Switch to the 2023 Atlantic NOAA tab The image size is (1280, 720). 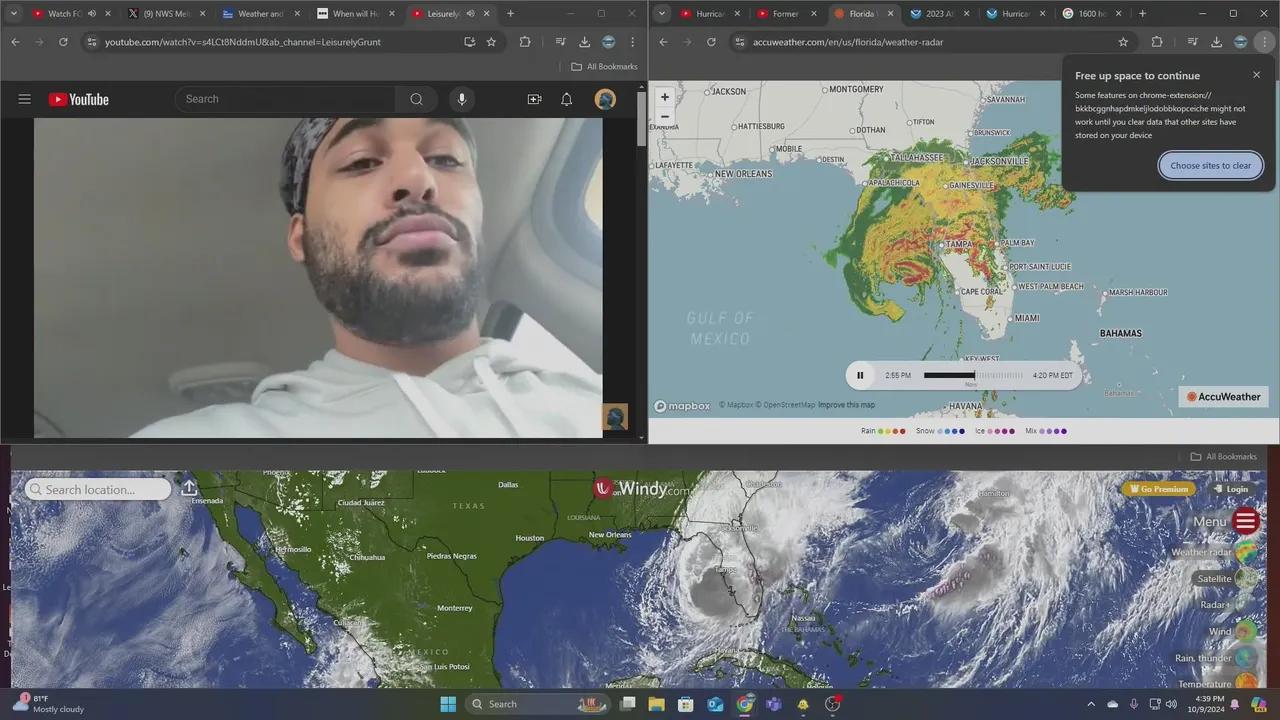coord(938,14)
